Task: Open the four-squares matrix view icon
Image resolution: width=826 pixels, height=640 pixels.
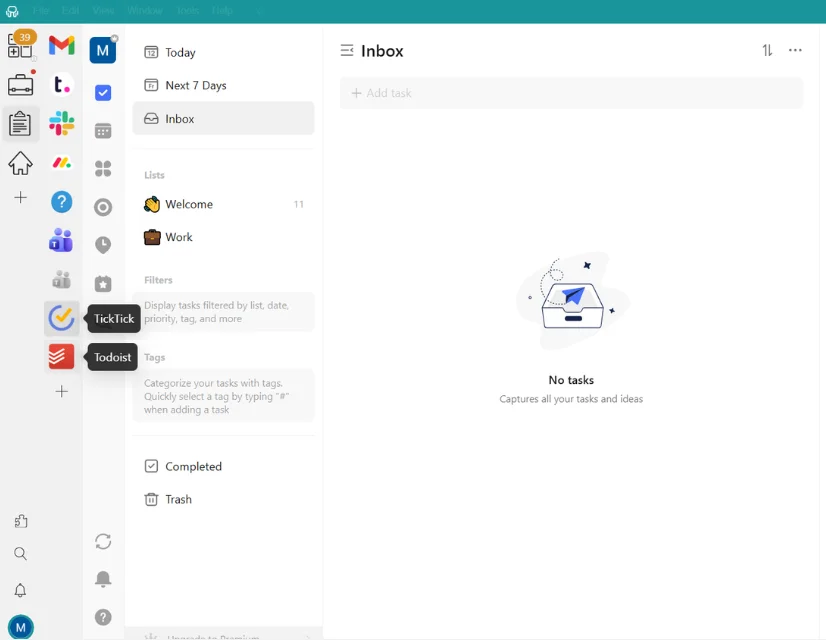Action: pyautogui.click(x=103, y=169)
